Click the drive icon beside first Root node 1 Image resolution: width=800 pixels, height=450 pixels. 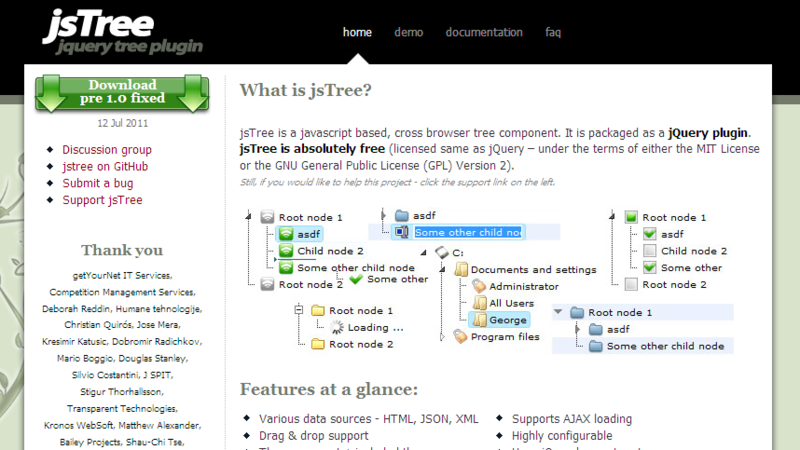pos(267,217)
